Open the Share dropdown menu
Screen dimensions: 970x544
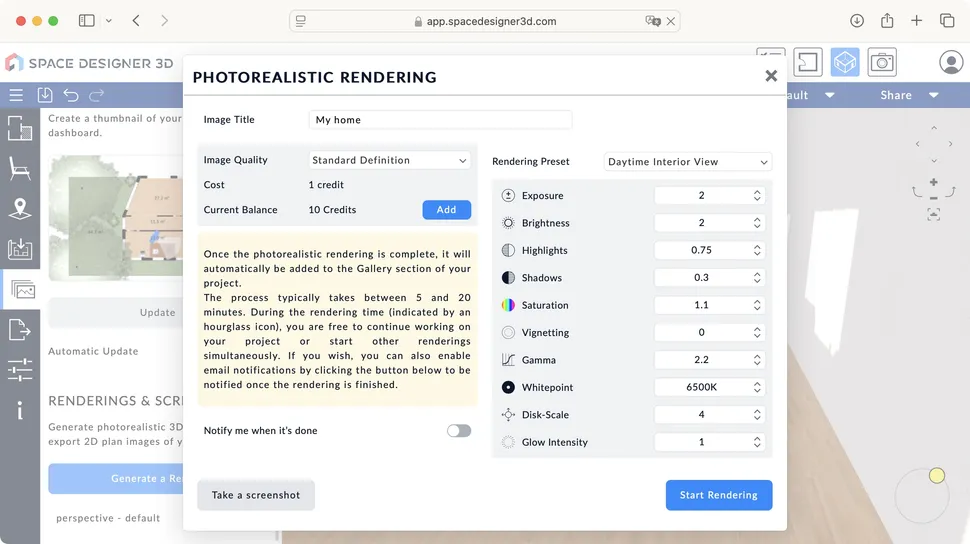pos(908,95)
